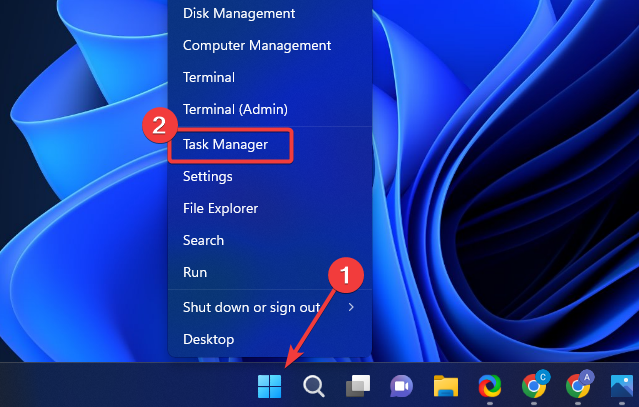Open Task Manager from the menu
Viewport: 639px width, 407px height.
270,144
